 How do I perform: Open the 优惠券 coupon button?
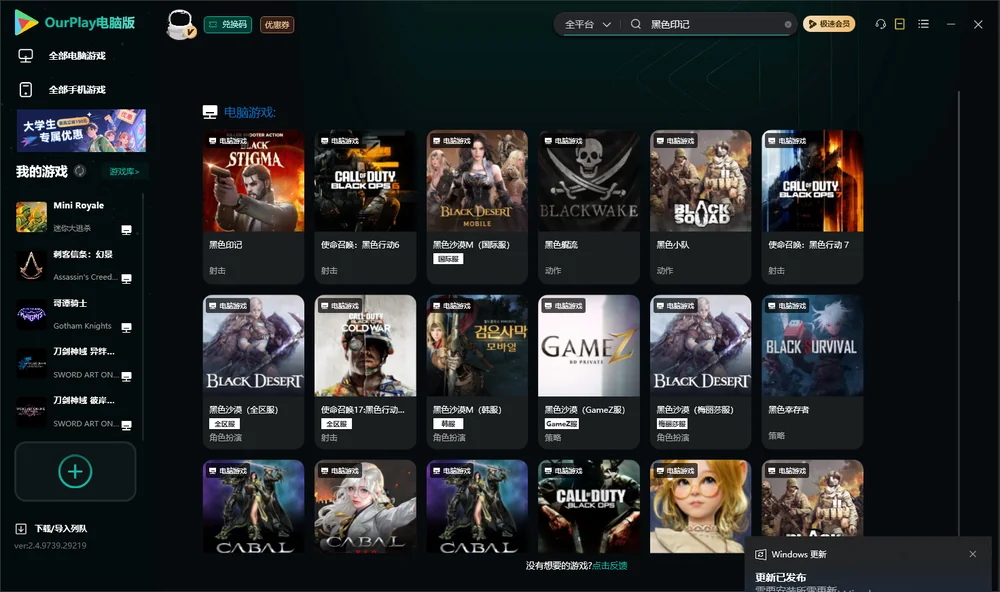277,24
